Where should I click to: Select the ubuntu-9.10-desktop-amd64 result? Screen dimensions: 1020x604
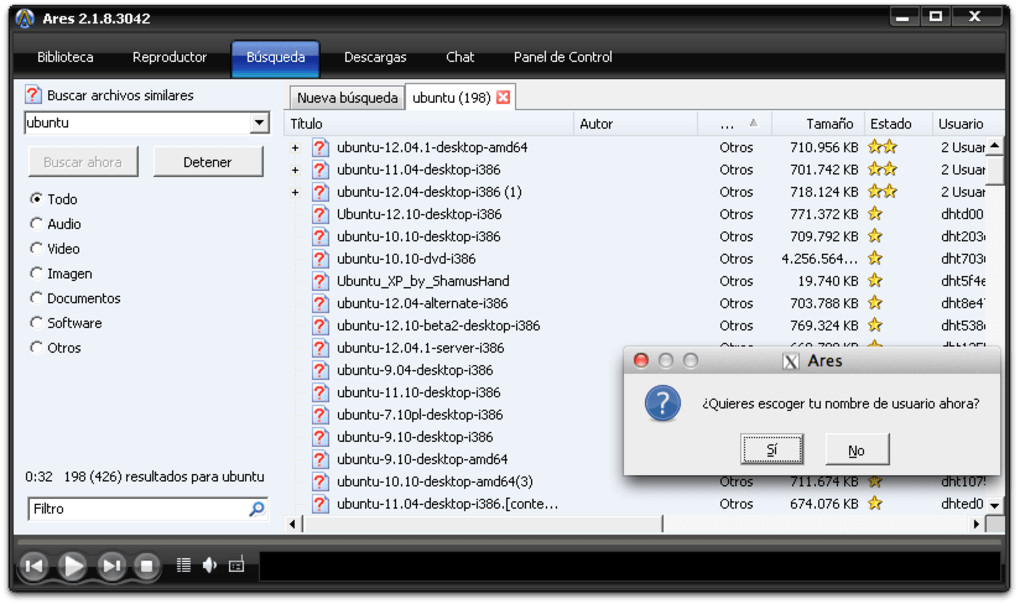tap(422, 459)
